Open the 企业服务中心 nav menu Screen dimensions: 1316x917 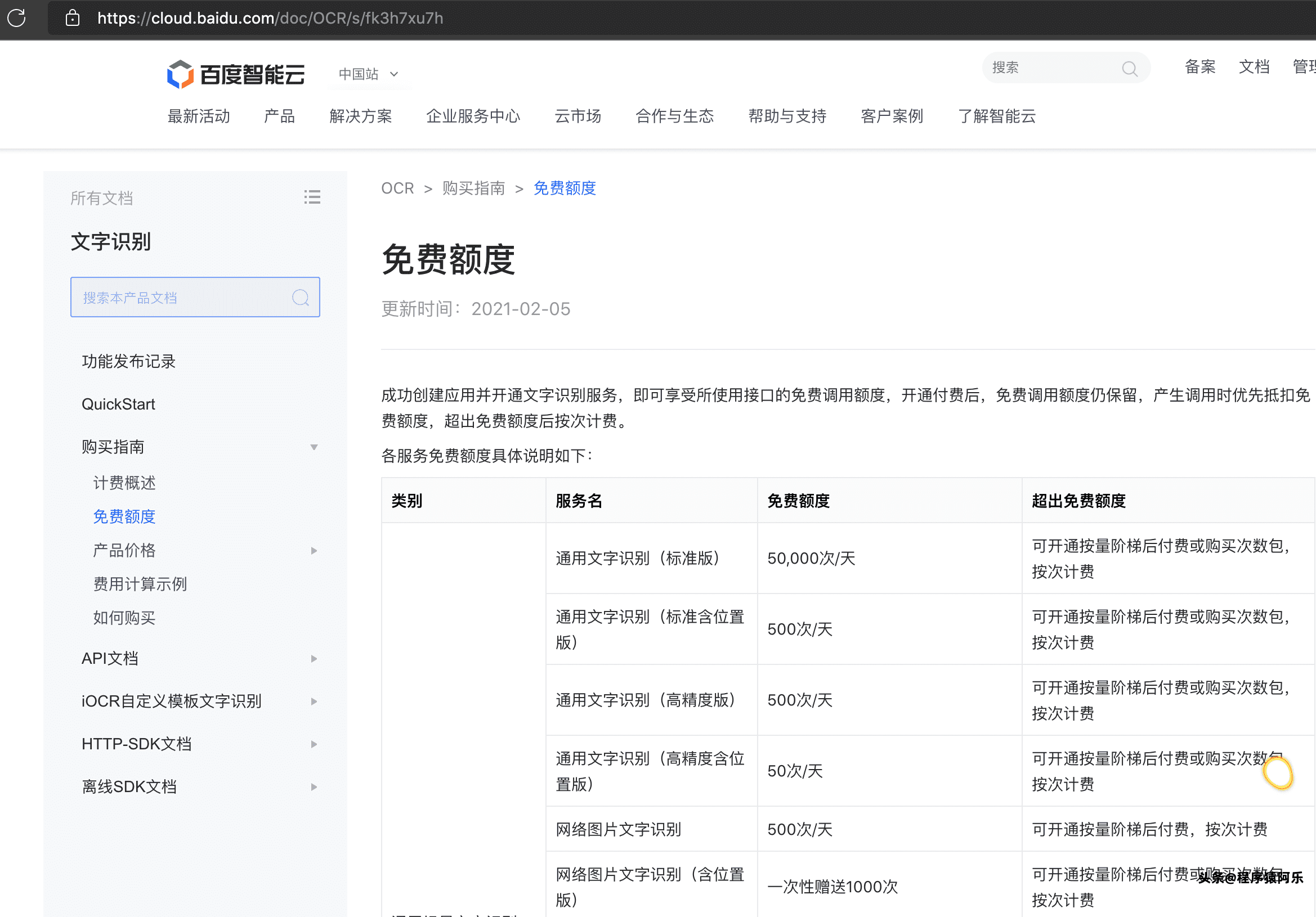tap(473, 116)
